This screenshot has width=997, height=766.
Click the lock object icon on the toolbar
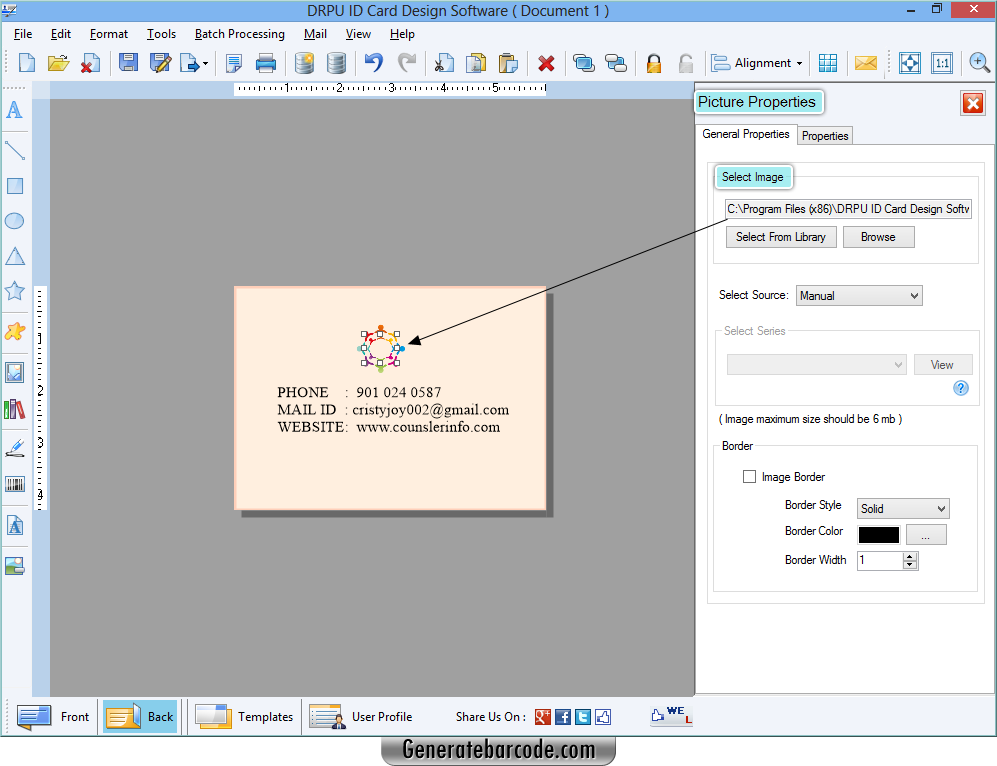click(x=653, y=62)
